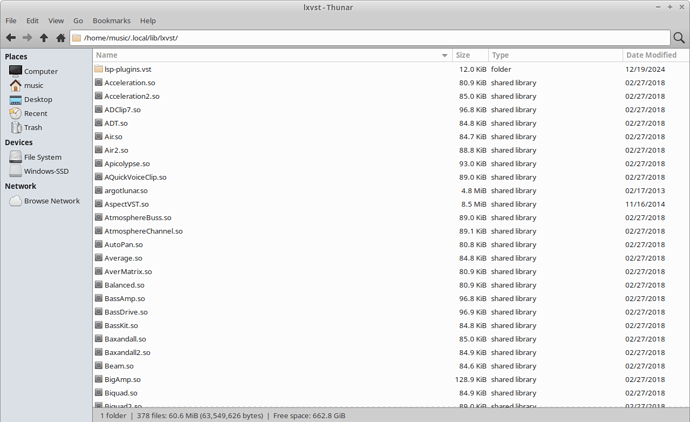
Task: Select File System in Devices
Action: tap(42, 157)
